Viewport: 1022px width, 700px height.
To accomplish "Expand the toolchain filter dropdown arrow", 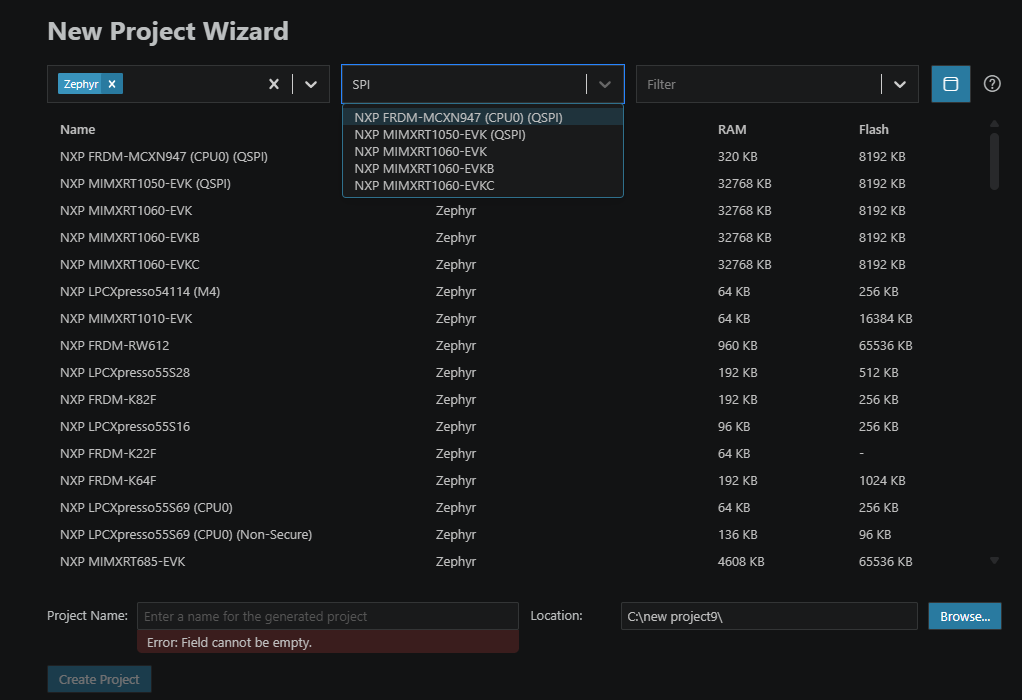I will click(311, 84).
